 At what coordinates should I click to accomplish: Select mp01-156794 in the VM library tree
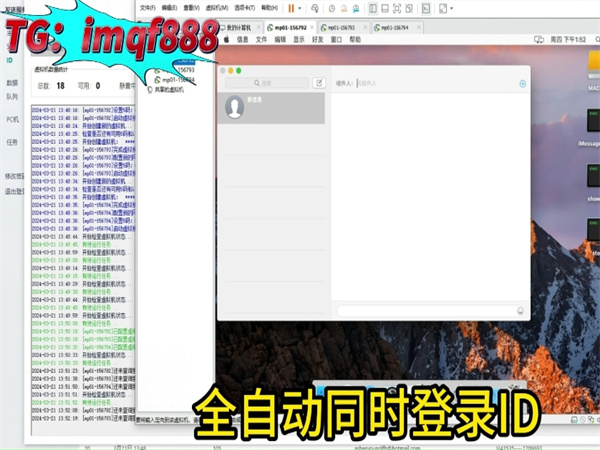tap(180, 80)
